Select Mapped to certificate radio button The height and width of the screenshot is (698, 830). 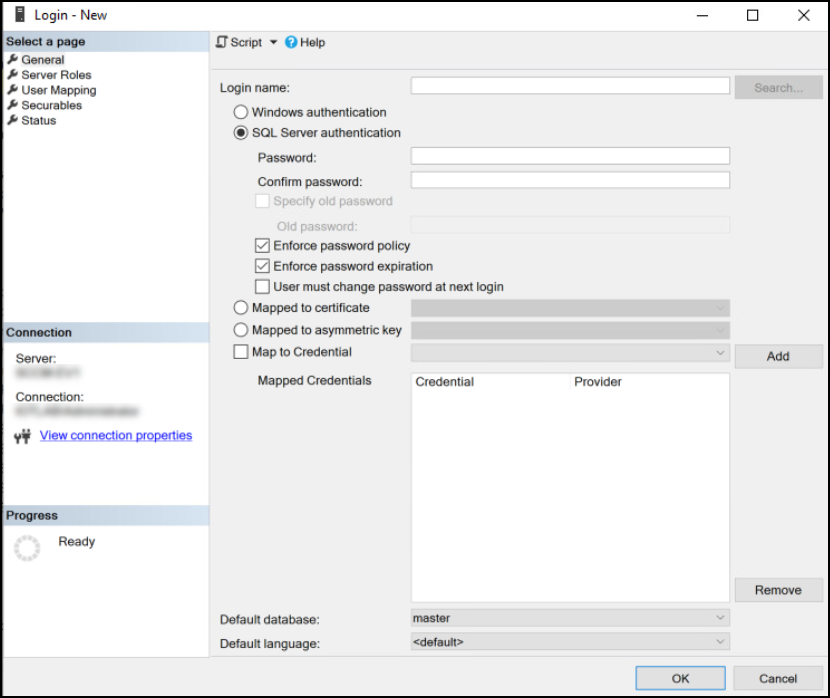(241, 307)
